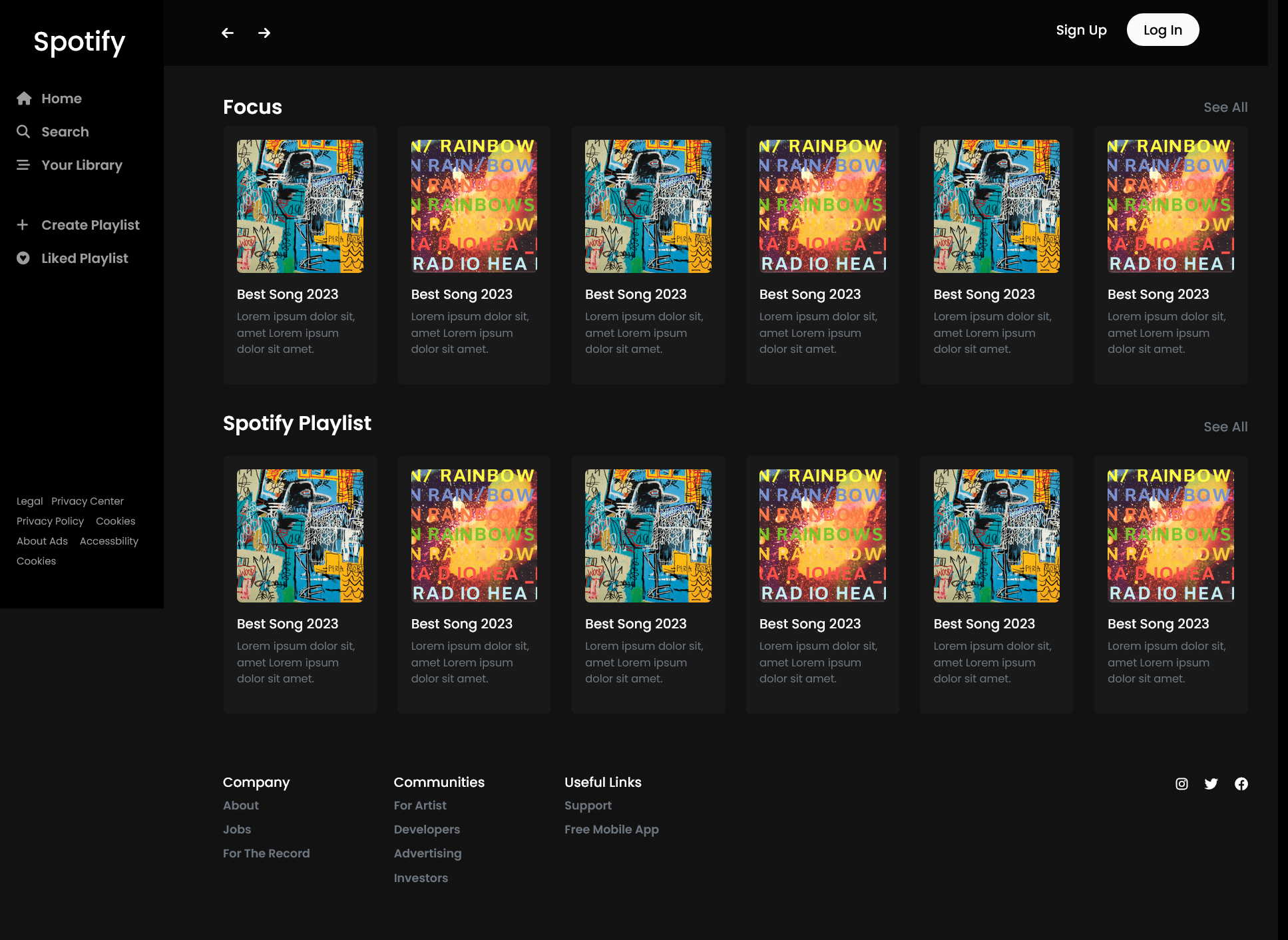Image resolution: width=1288 pixels, height=940 pixels.
Task: Open the Instagram icon in footer
Action: pyautogui.click(x=1181, y=784)
